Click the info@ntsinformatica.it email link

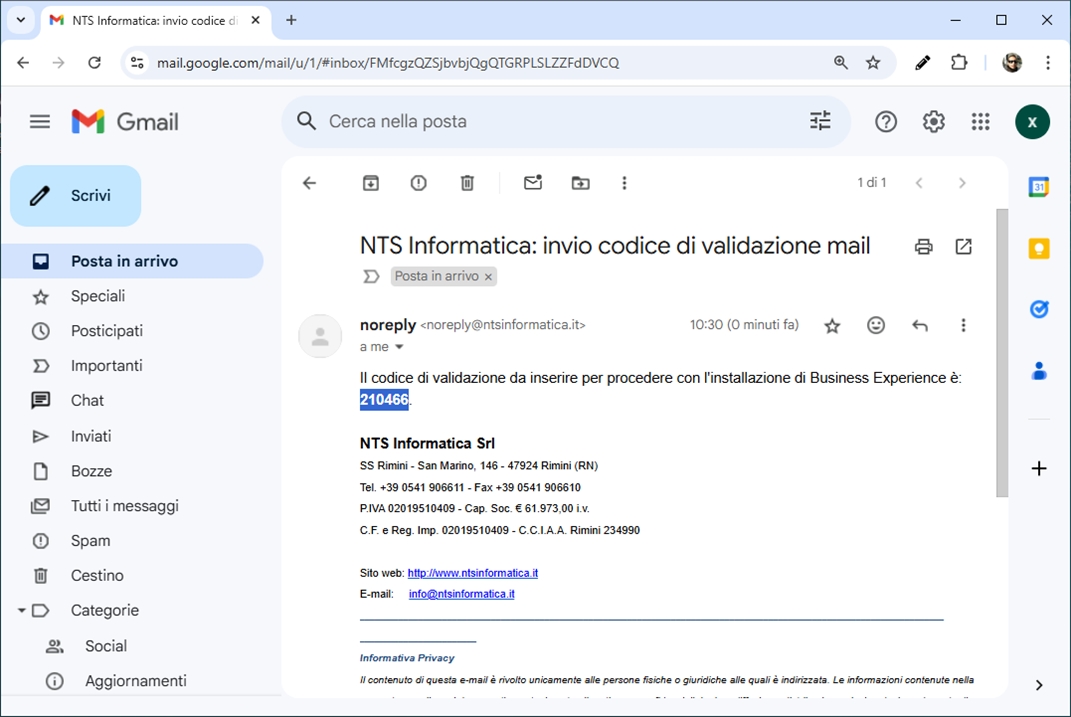(462, 594)
